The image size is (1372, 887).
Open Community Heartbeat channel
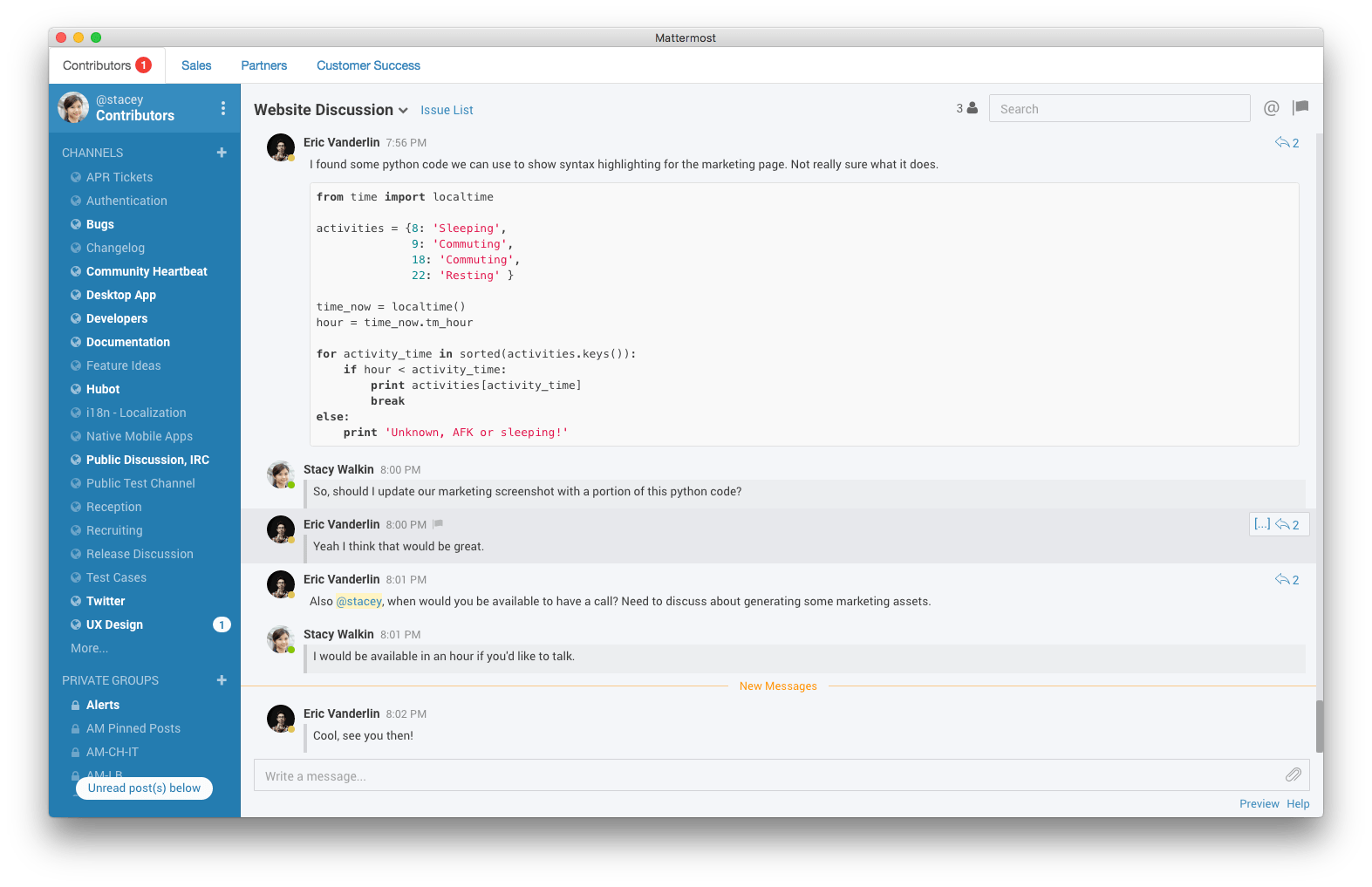coord(145,271)
